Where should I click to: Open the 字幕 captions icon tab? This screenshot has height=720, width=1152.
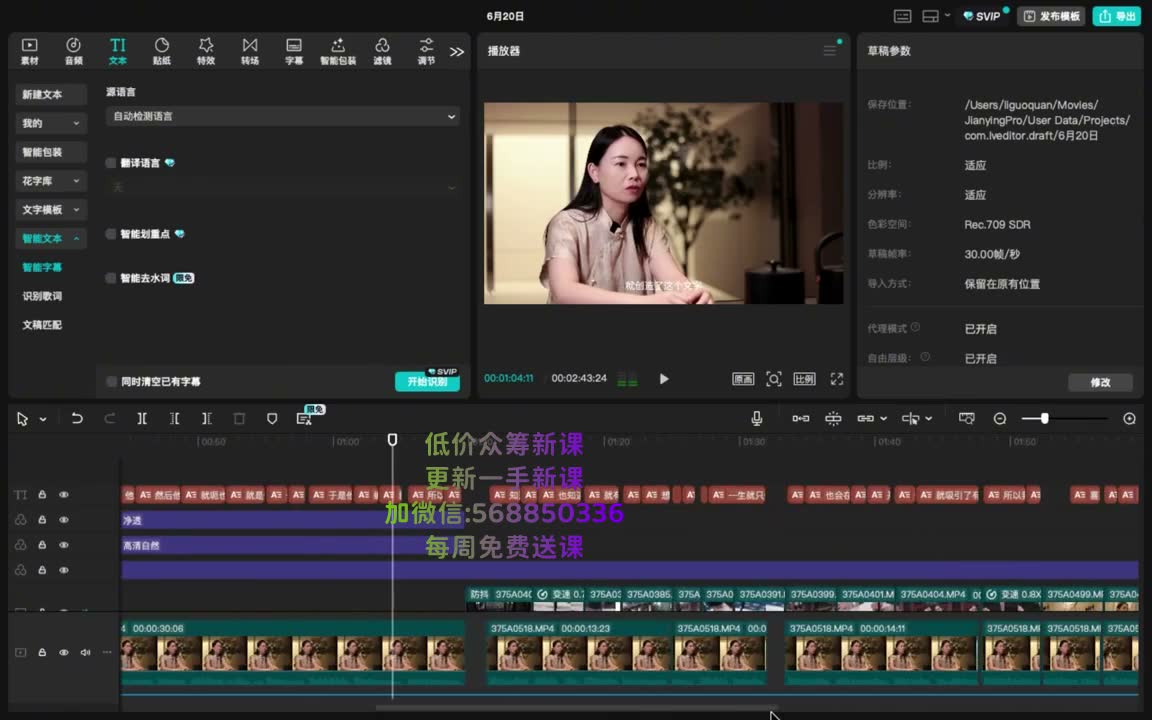(x=294, y=51)
